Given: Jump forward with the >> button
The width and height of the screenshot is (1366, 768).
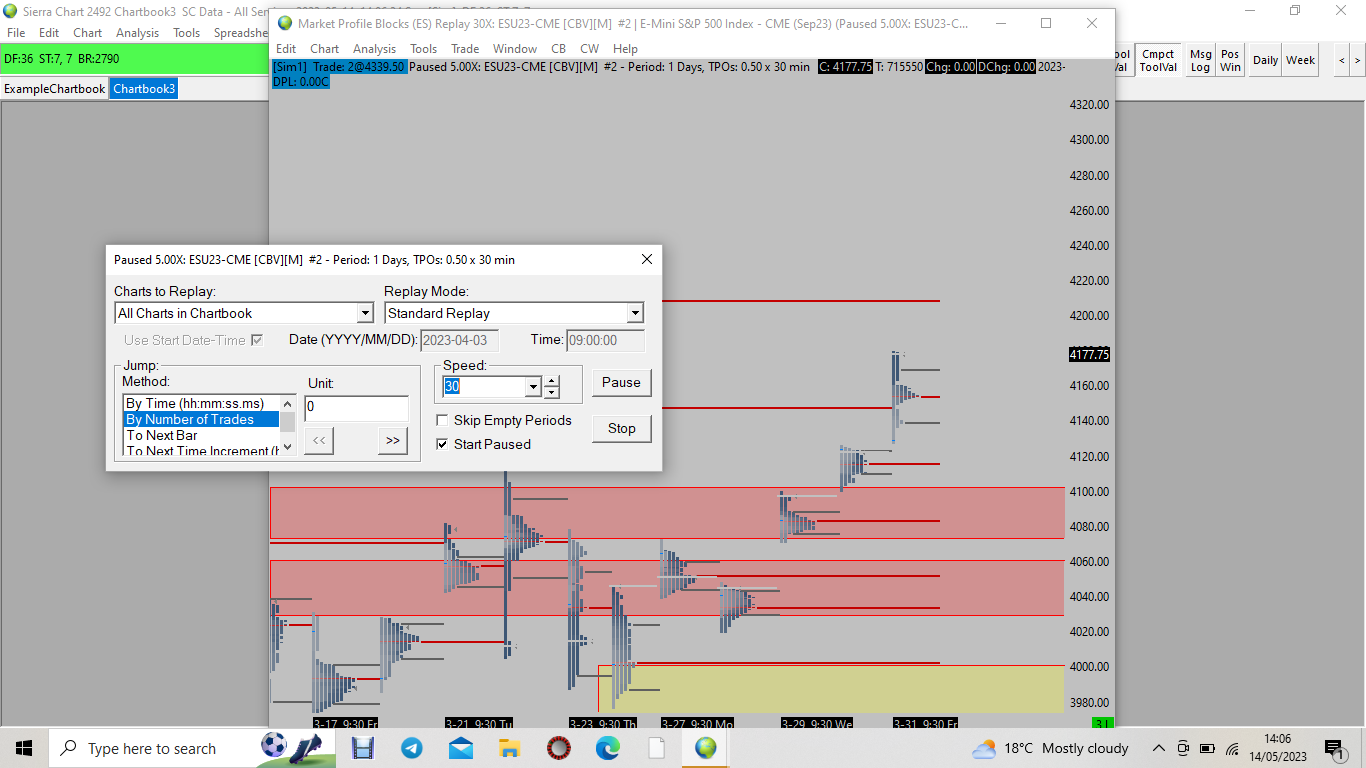Looking at the screenshot, I should click(x=393, y=441).
